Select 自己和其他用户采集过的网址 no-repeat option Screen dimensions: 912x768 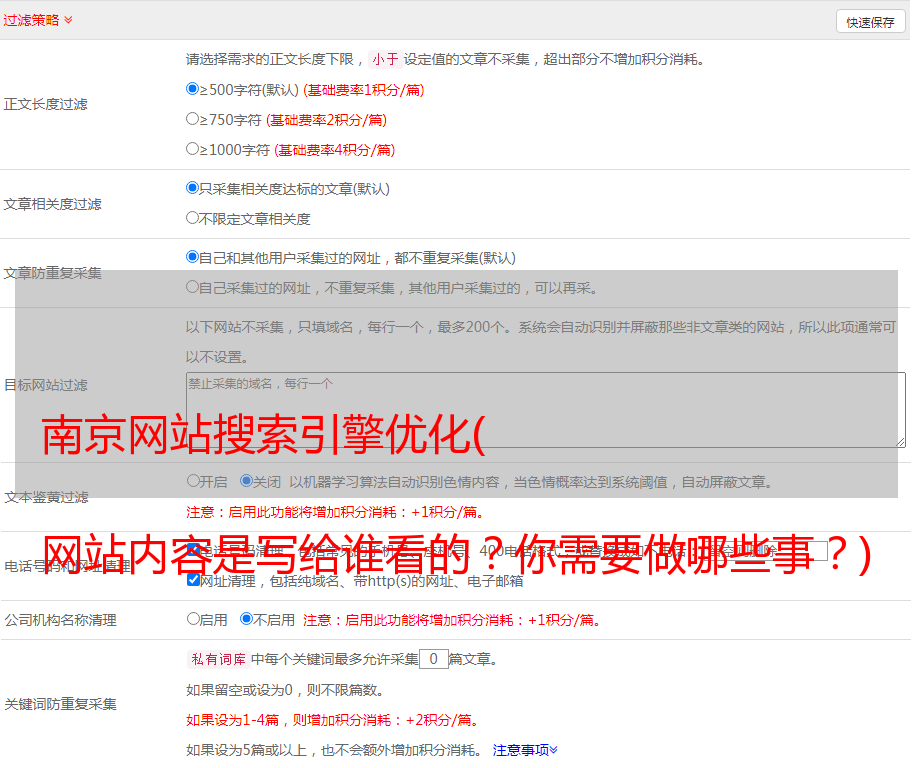pyautogui.click(x=193, y=257)
